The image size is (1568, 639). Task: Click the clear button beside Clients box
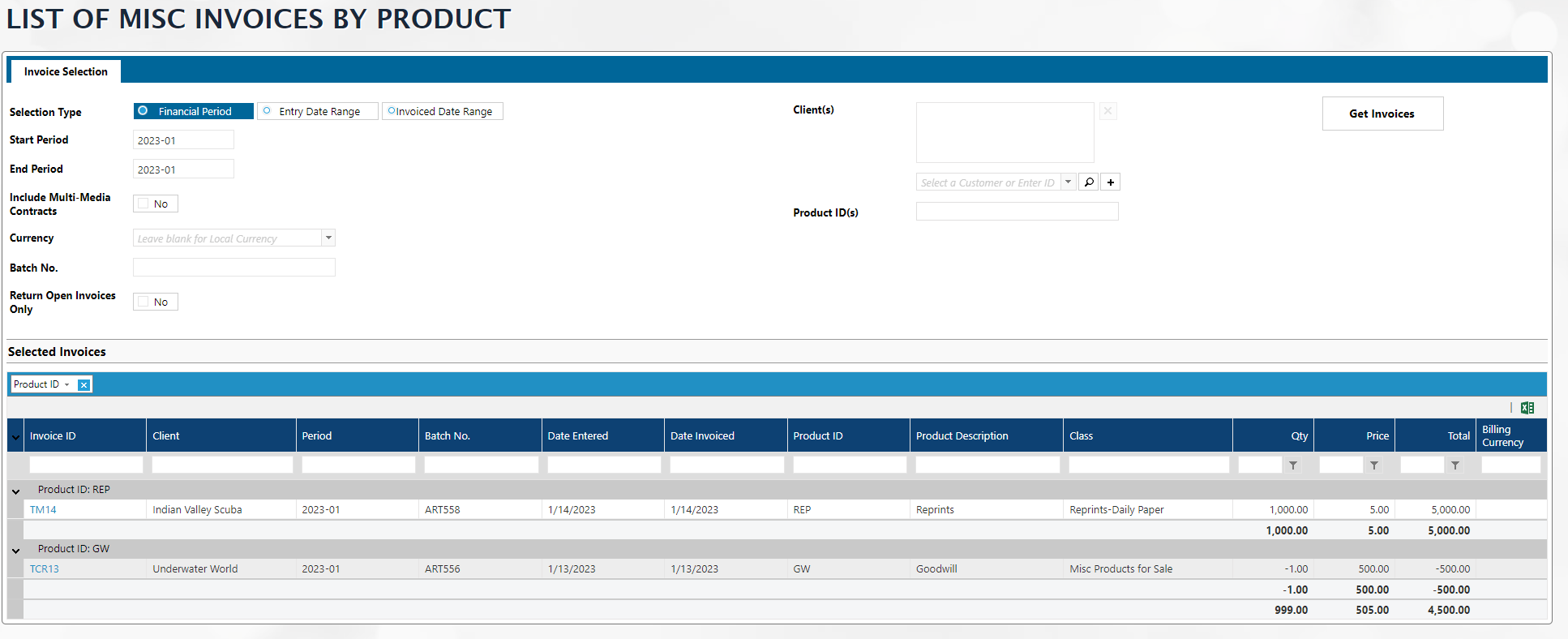click(x=1107, y=111)
